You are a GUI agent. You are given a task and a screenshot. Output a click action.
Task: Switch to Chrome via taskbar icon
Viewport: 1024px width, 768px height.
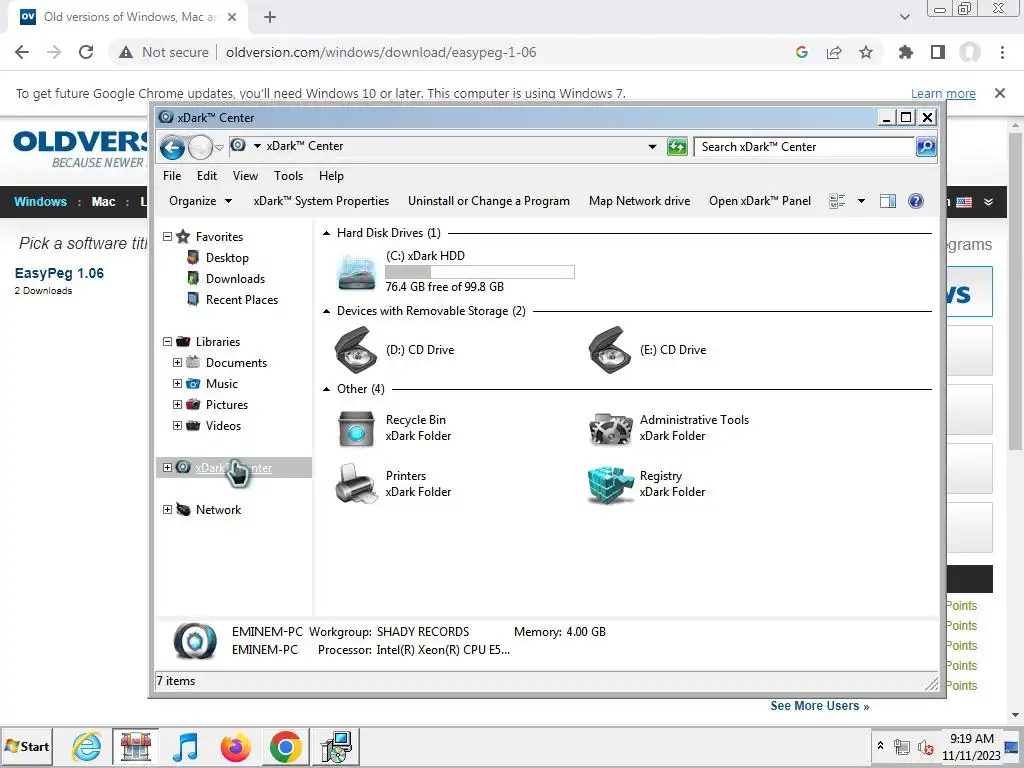click(x=285, y=746)
